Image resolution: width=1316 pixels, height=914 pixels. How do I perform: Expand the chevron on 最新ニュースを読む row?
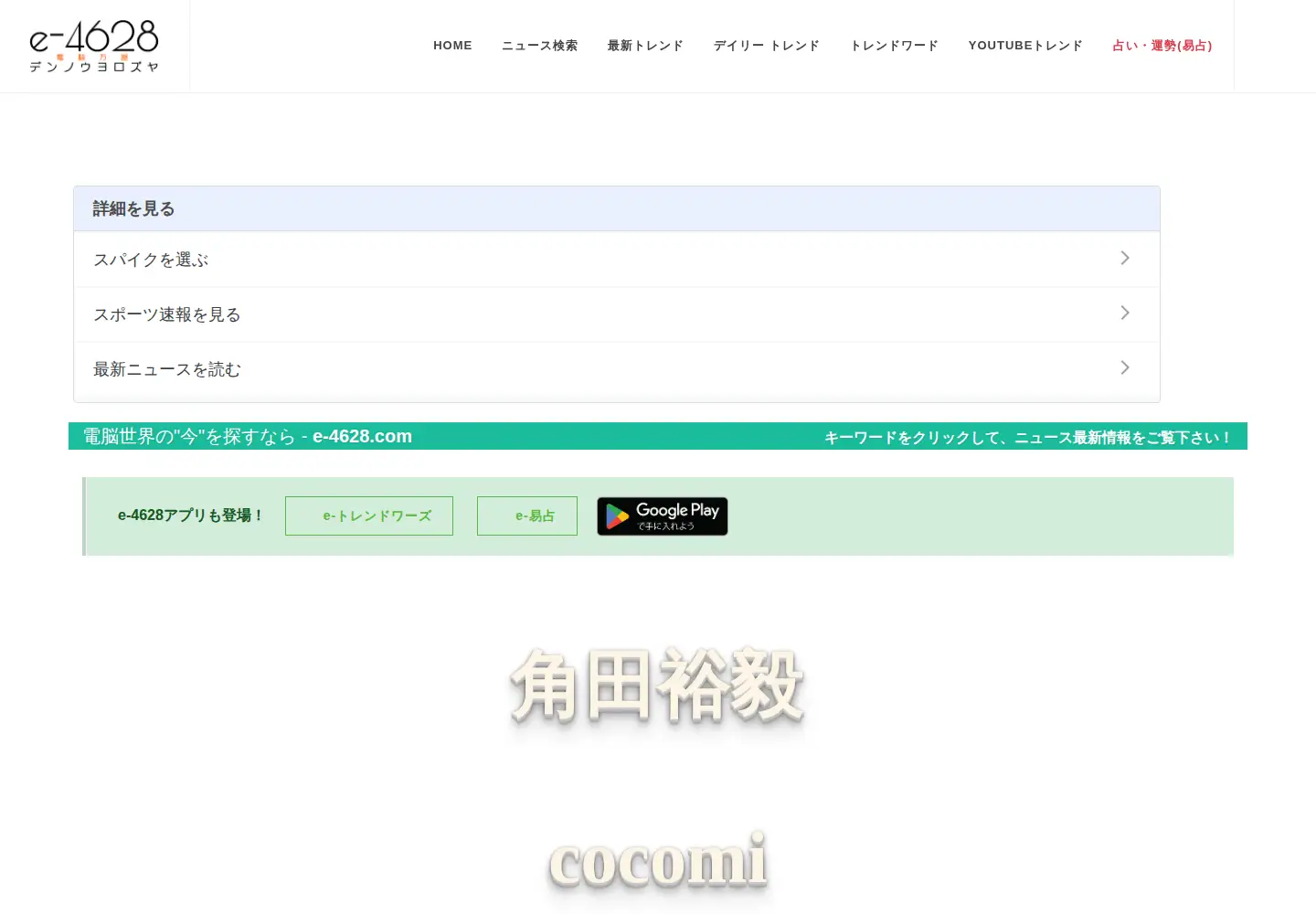(1125, 368)
